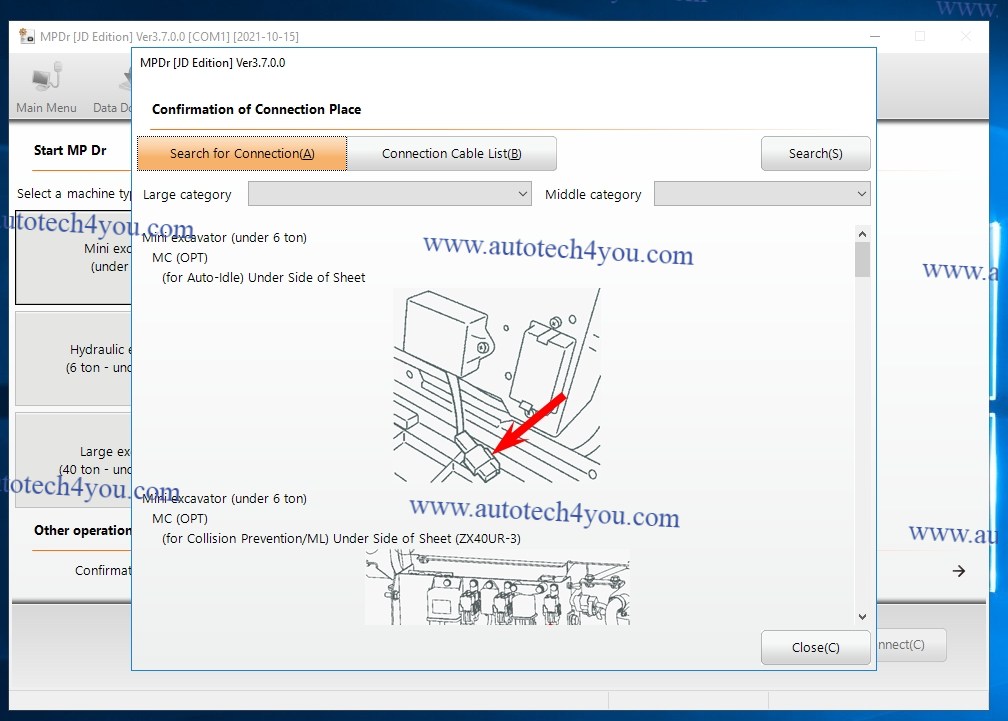Click the scrollbar down arrow in results list
The height and width of the screenshot is (721, 1008).
coord(862,617)
